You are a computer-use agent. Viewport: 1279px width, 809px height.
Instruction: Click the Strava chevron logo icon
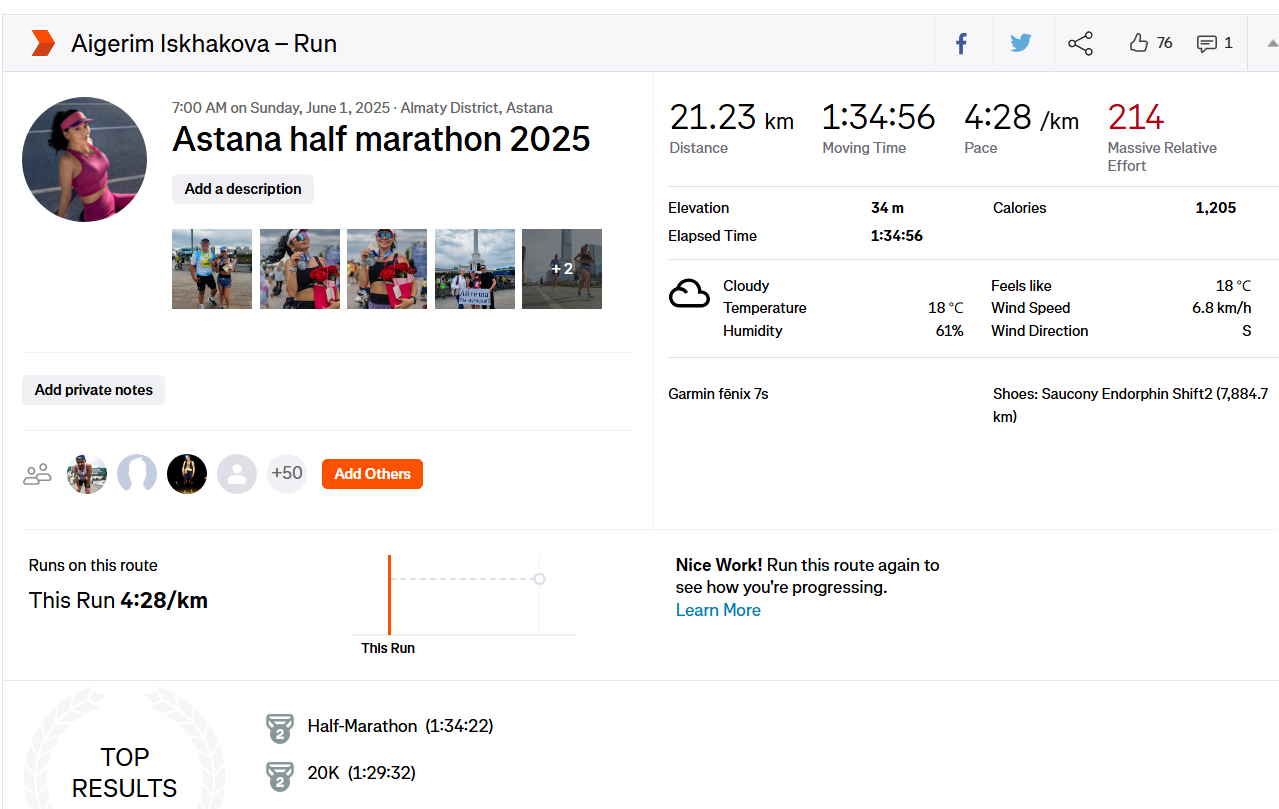43,43
